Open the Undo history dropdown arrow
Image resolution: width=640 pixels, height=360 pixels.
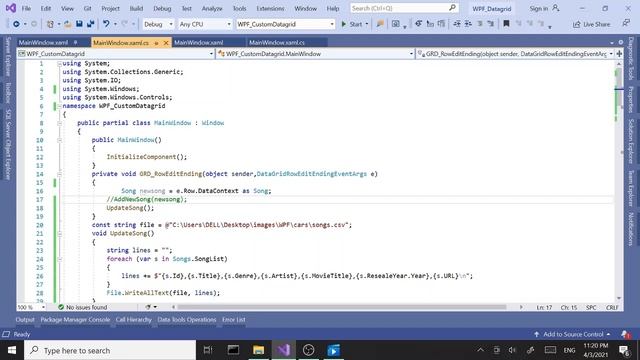click(x=115, y=24)
